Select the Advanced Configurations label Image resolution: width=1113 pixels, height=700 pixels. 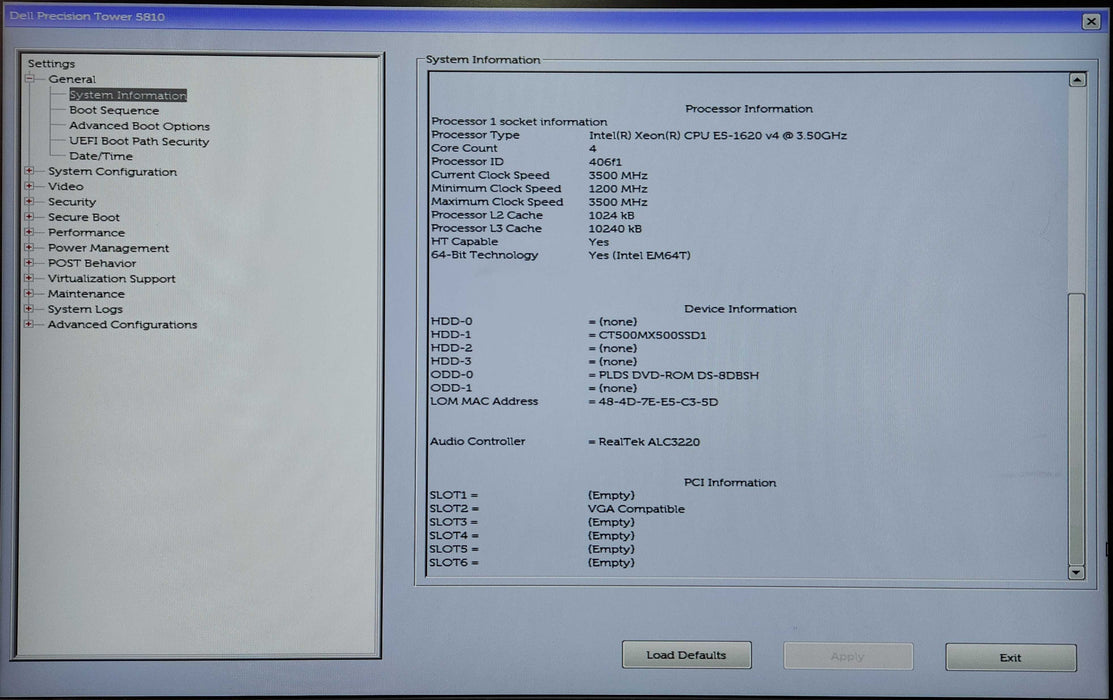(122, 324)
